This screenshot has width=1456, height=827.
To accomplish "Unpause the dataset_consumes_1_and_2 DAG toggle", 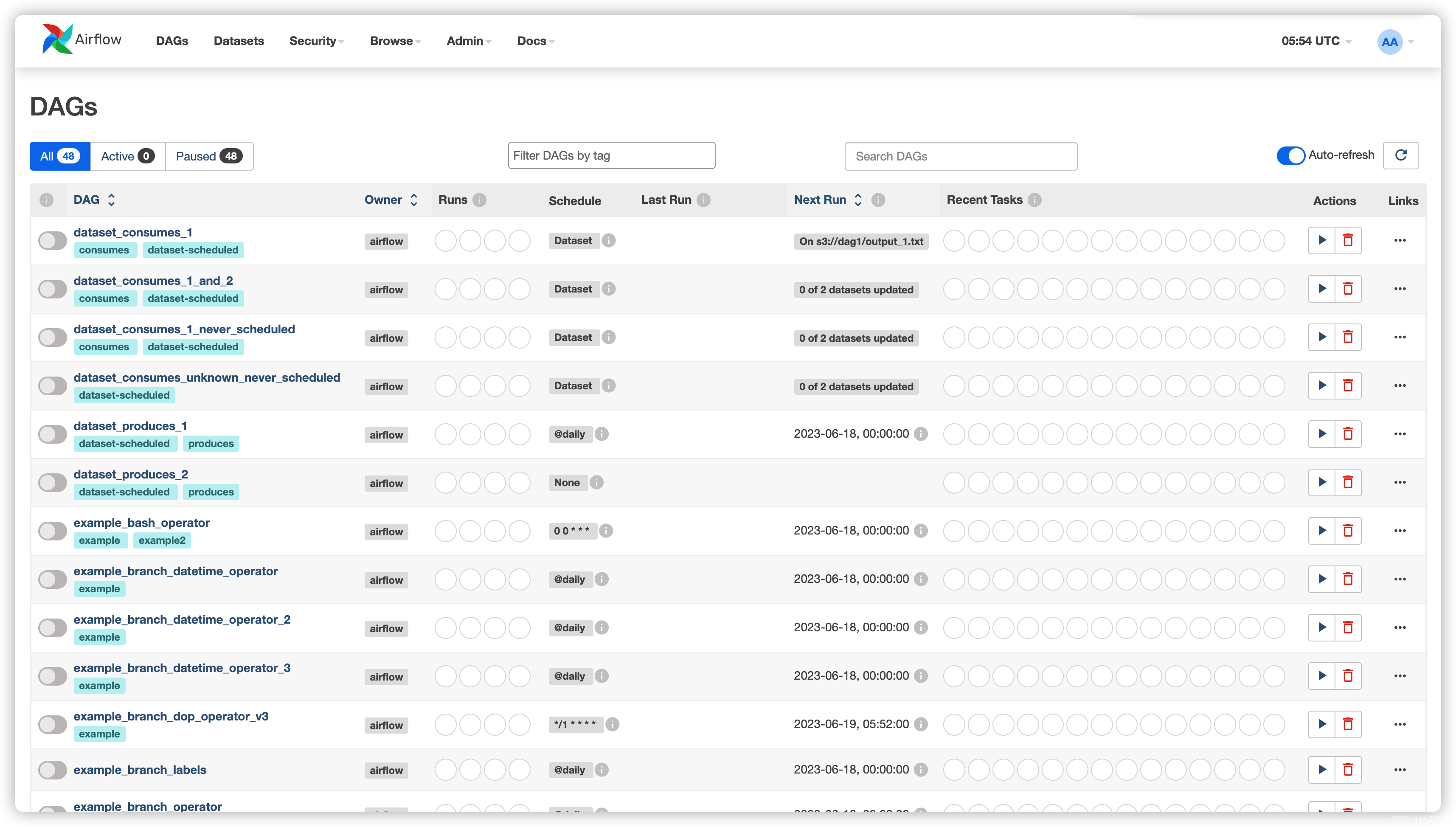I will pos(52,289).
